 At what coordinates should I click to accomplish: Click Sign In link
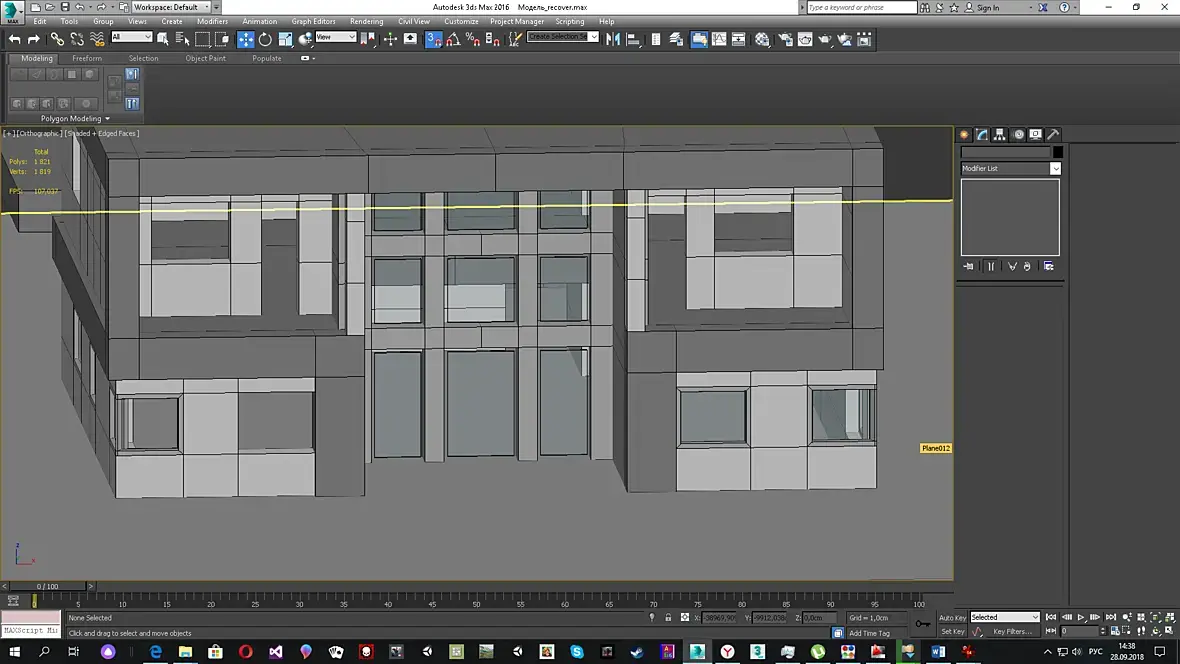click(987, 7)
